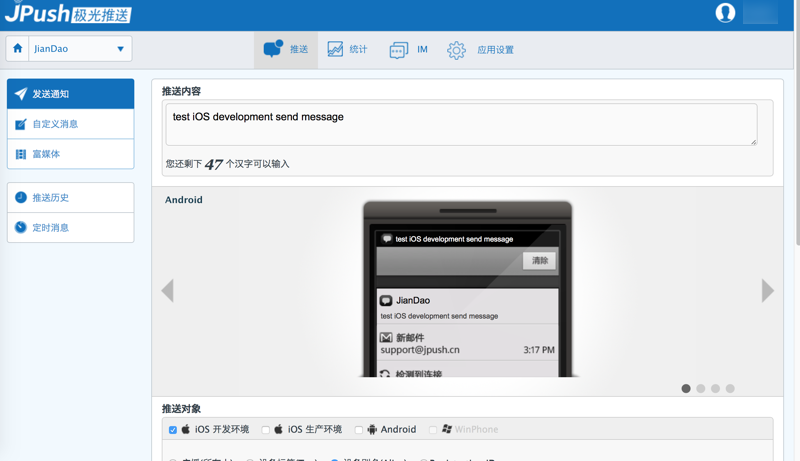Select the fourth carousel dot
800x461 pixels.
730,389
